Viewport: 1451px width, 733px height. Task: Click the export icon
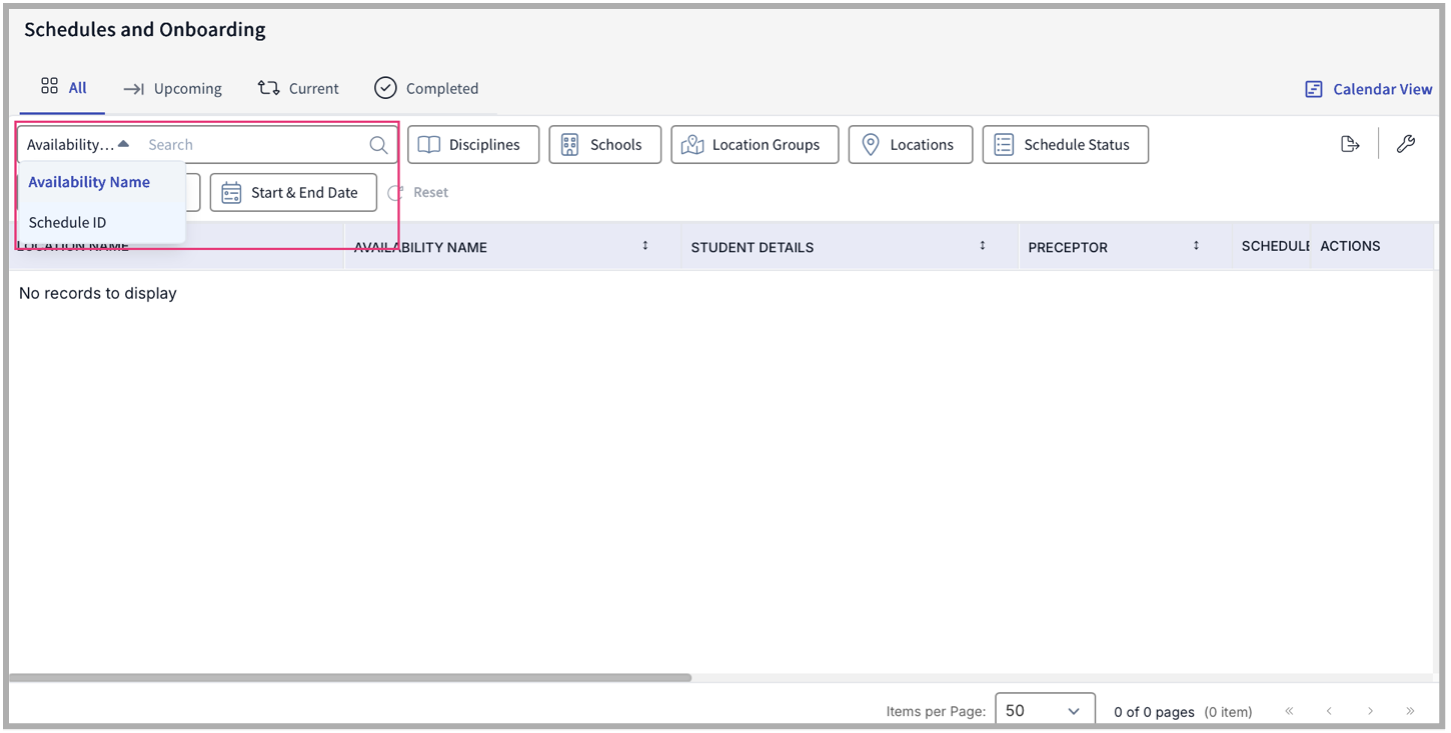pyautogui.click(x=1350, y=144)
